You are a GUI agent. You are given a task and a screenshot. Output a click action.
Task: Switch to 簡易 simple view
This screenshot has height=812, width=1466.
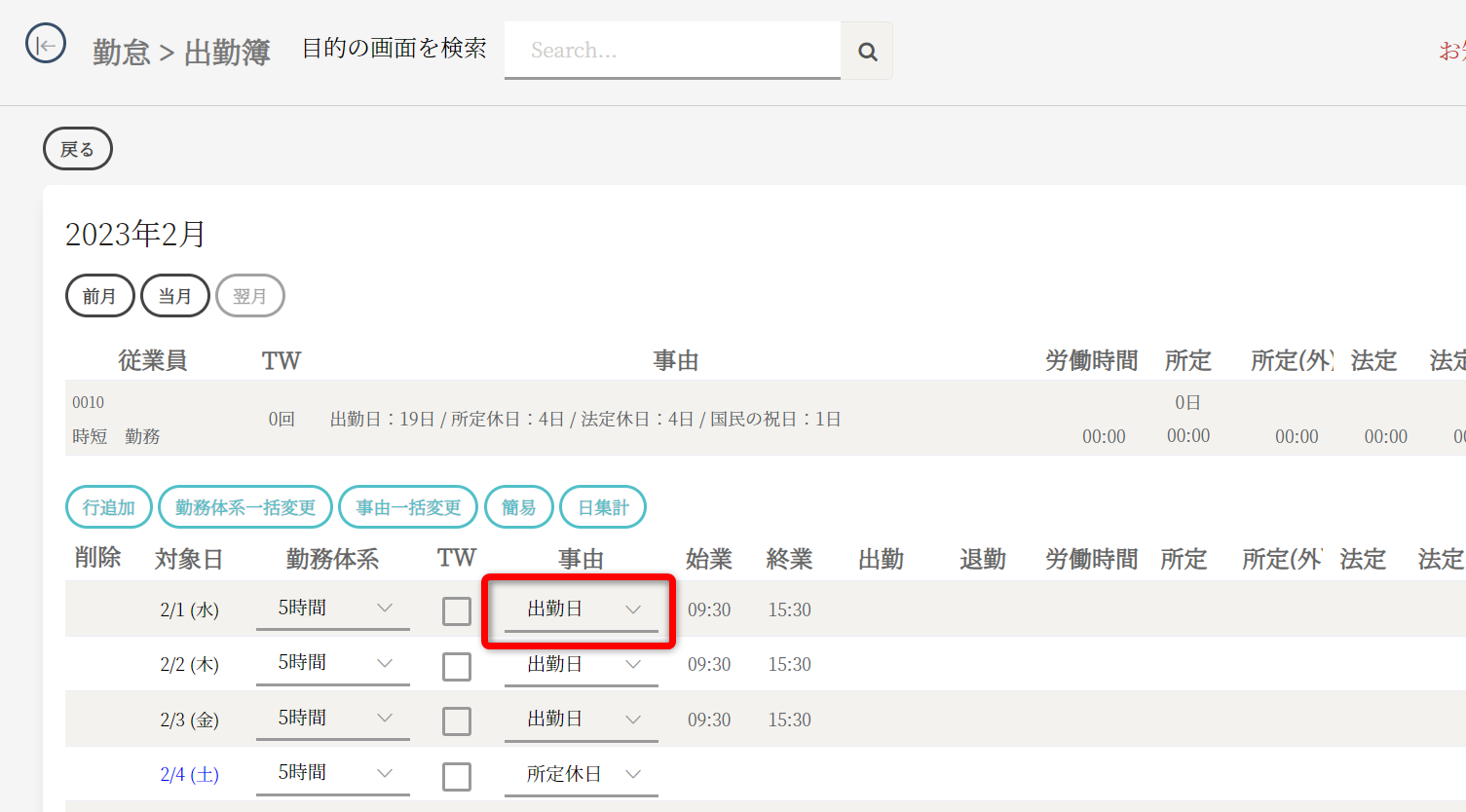(518, 507)
